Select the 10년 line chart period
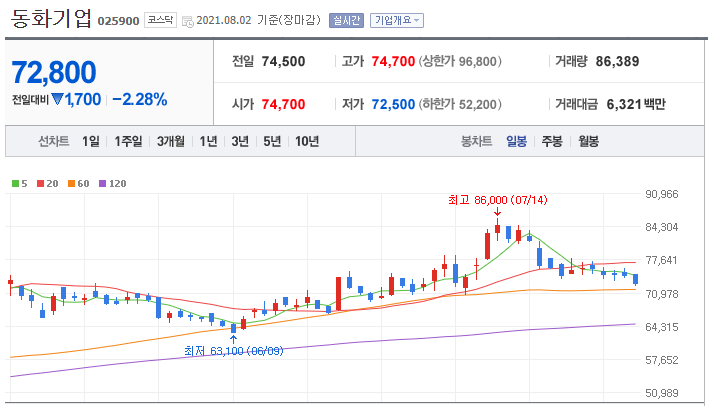The image size is (708, 406). 307,141
